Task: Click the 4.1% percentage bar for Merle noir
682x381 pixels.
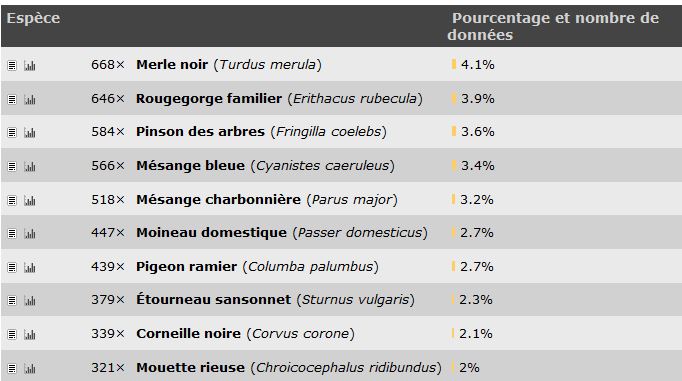Action: pos(454,64)
